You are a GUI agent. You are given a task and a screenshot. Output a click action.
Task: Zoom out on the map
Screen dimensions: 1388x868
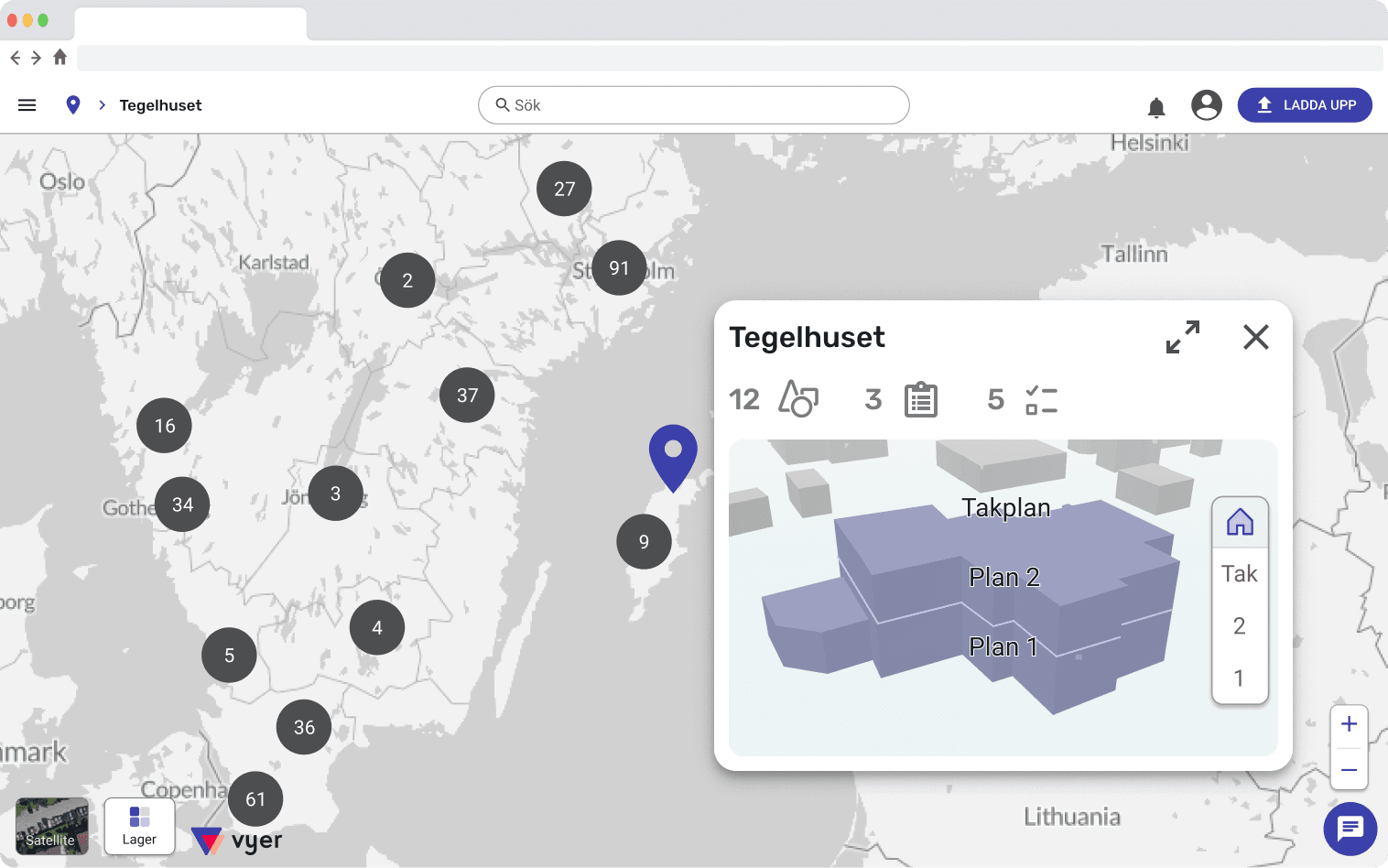pyautogui.click(x=1350, y=770)
